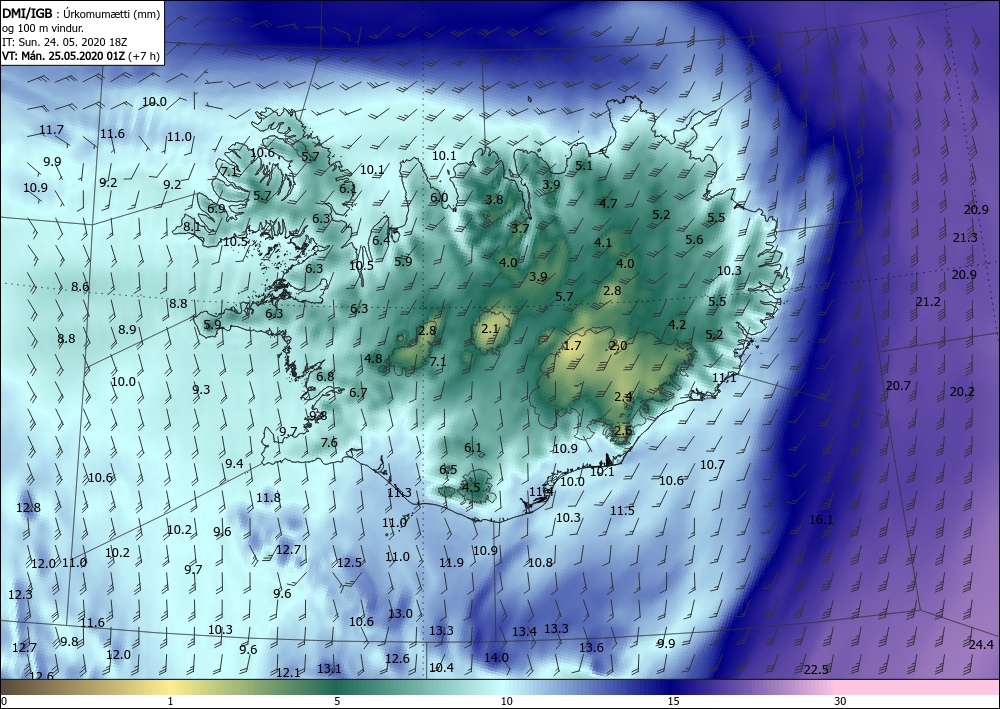
Task: Click the 12.3 value at the left edge
Action: pos(20,595)
